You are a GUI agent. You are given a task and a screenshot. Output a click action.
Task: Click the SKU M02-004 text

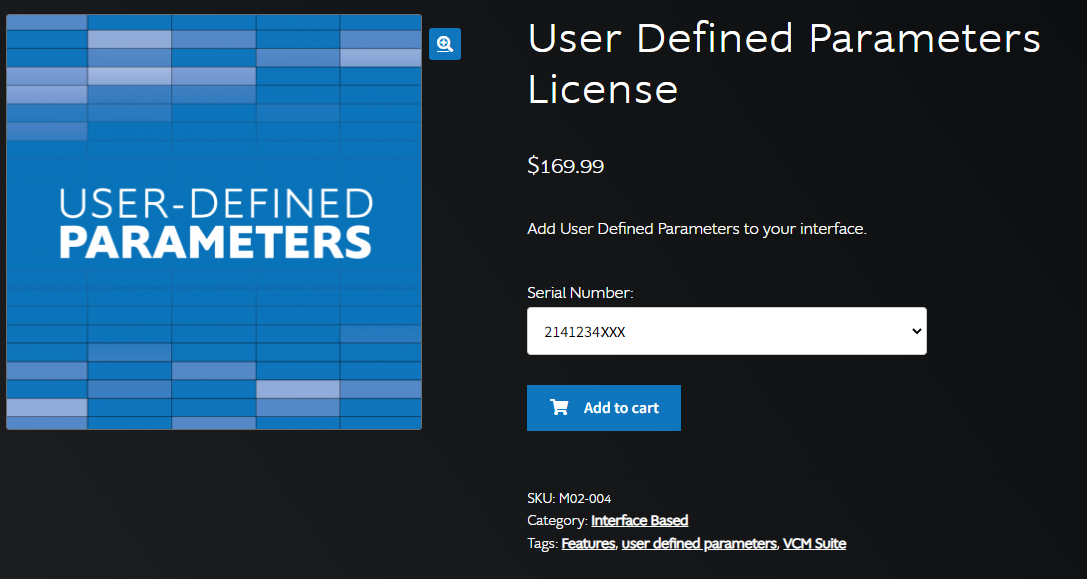[569, 498]
